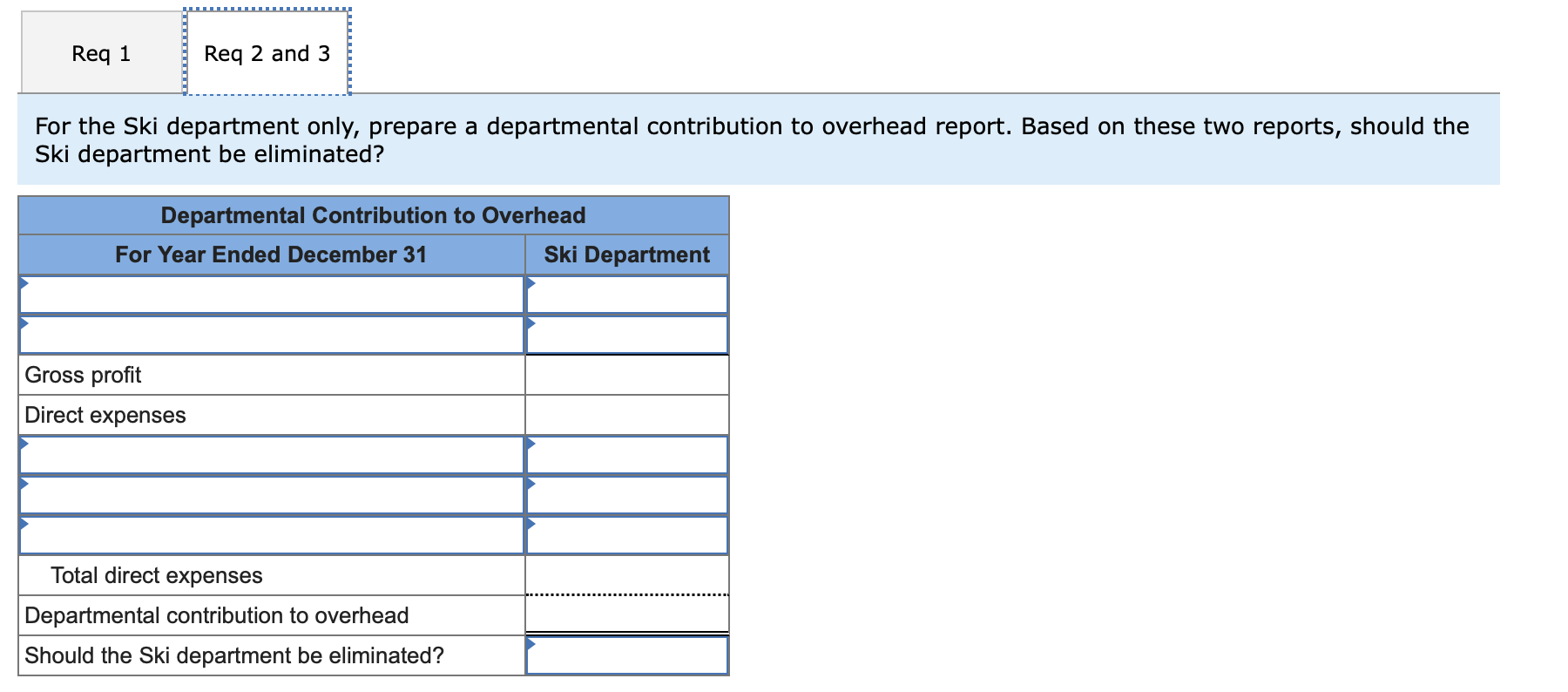Click second direct expense amount field
1568x692 pixels.
pyautogui.click(x=627, y=495)
